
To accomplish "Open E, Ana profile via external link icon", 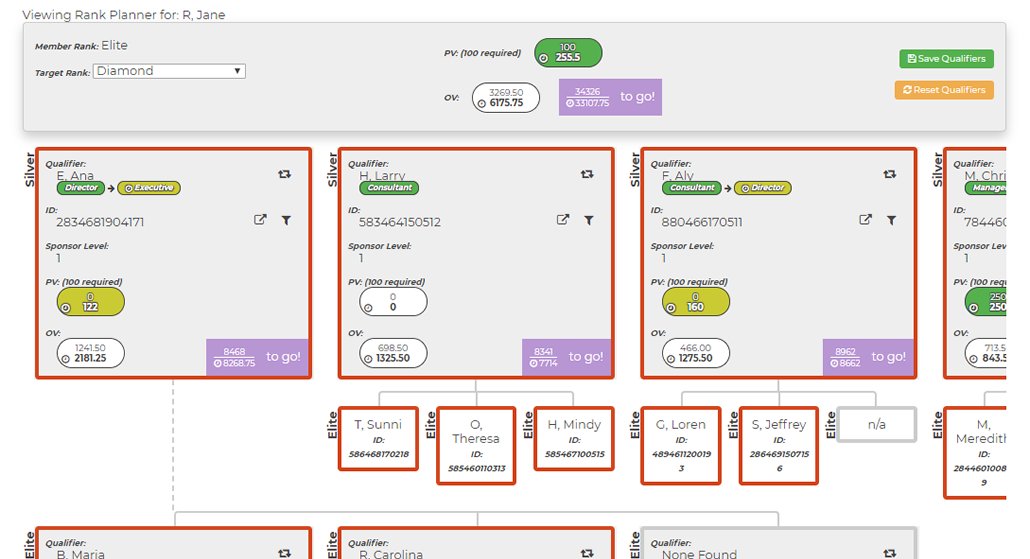I will tap(260, 220).
